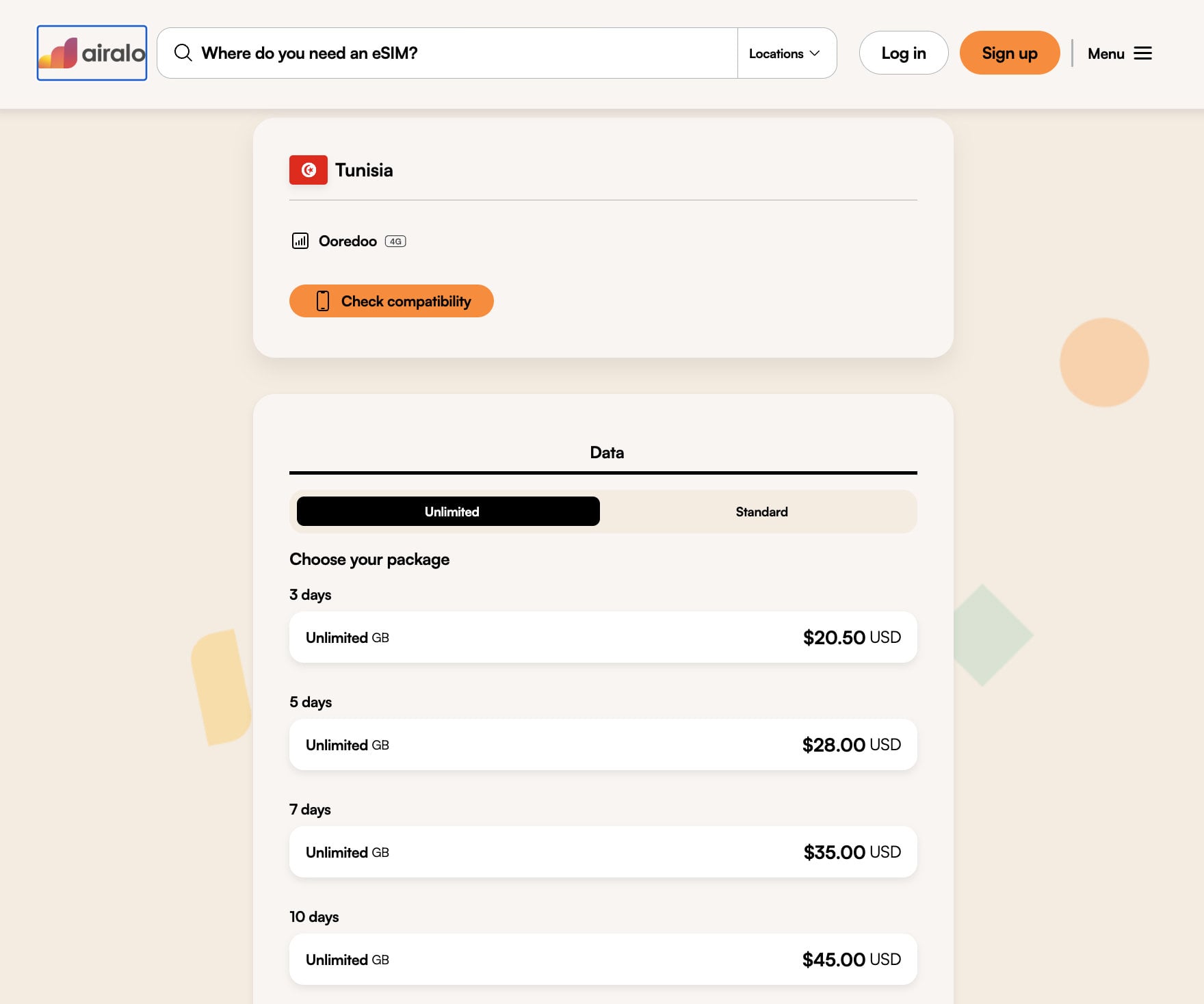Click the Log in button
This screenshot has width=1204, height=1004.
904,53
